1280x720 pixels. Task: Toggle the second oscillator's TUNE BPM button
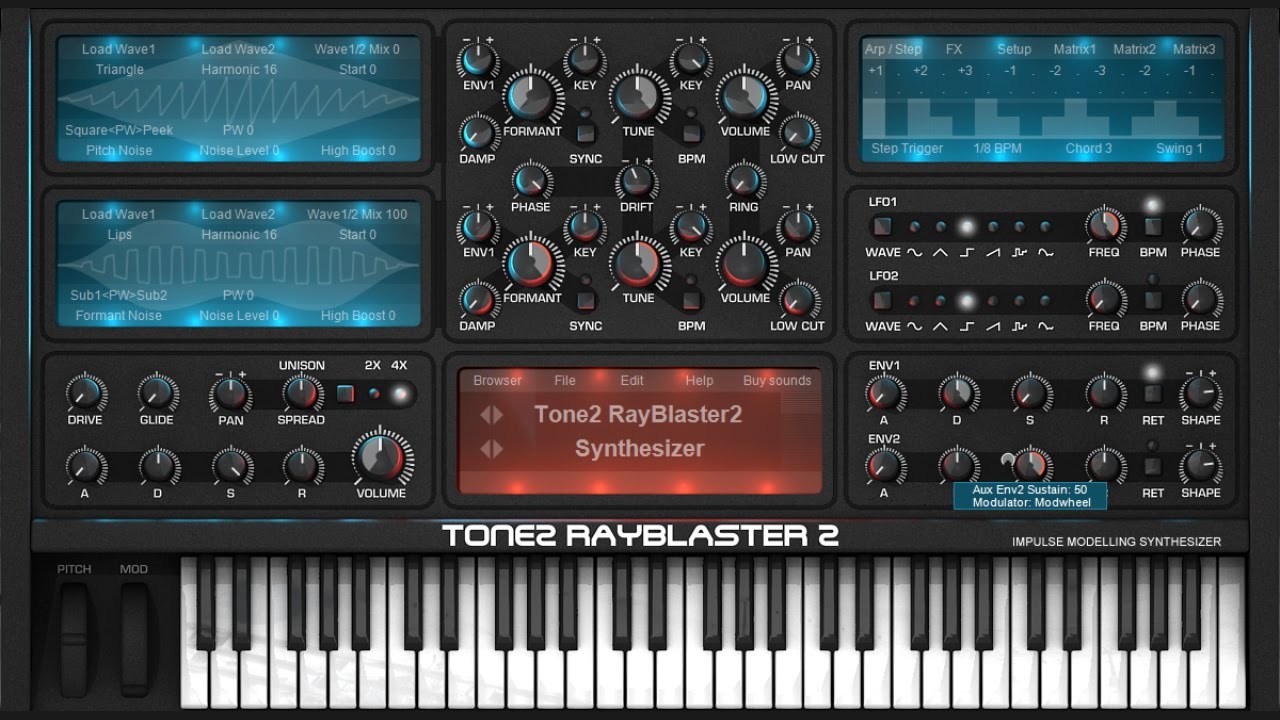(x=691, y=299)
